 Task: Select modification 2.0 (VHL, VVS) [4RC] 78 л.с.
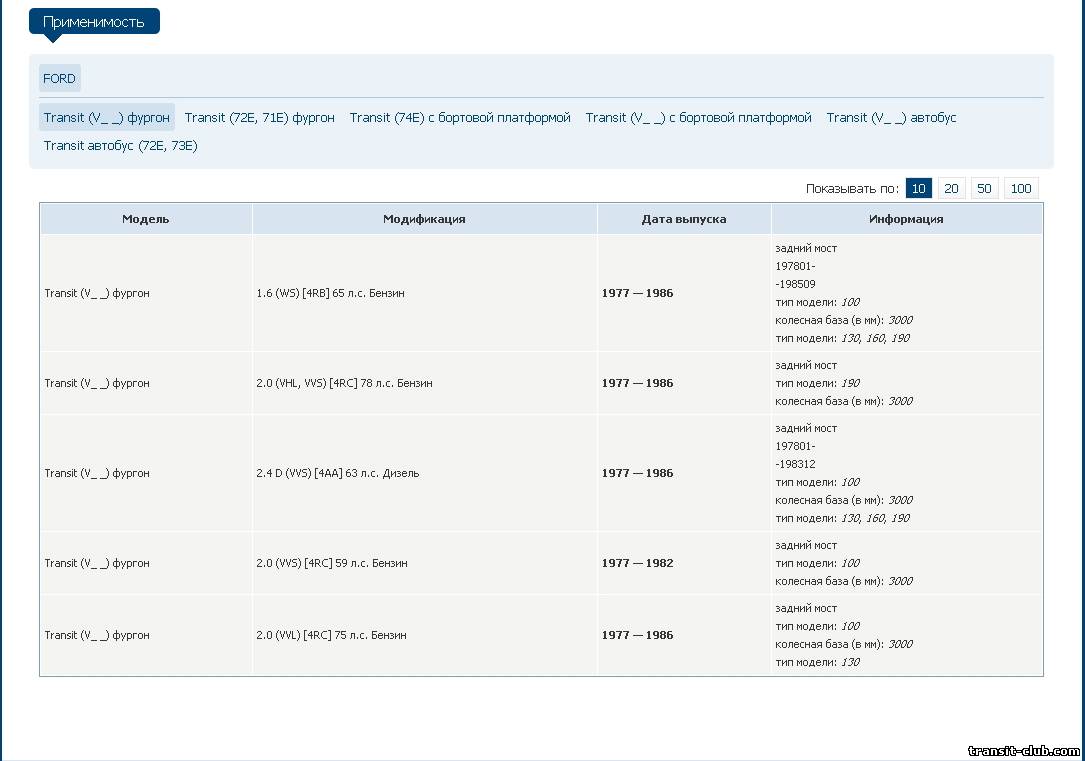pos(344,383)
